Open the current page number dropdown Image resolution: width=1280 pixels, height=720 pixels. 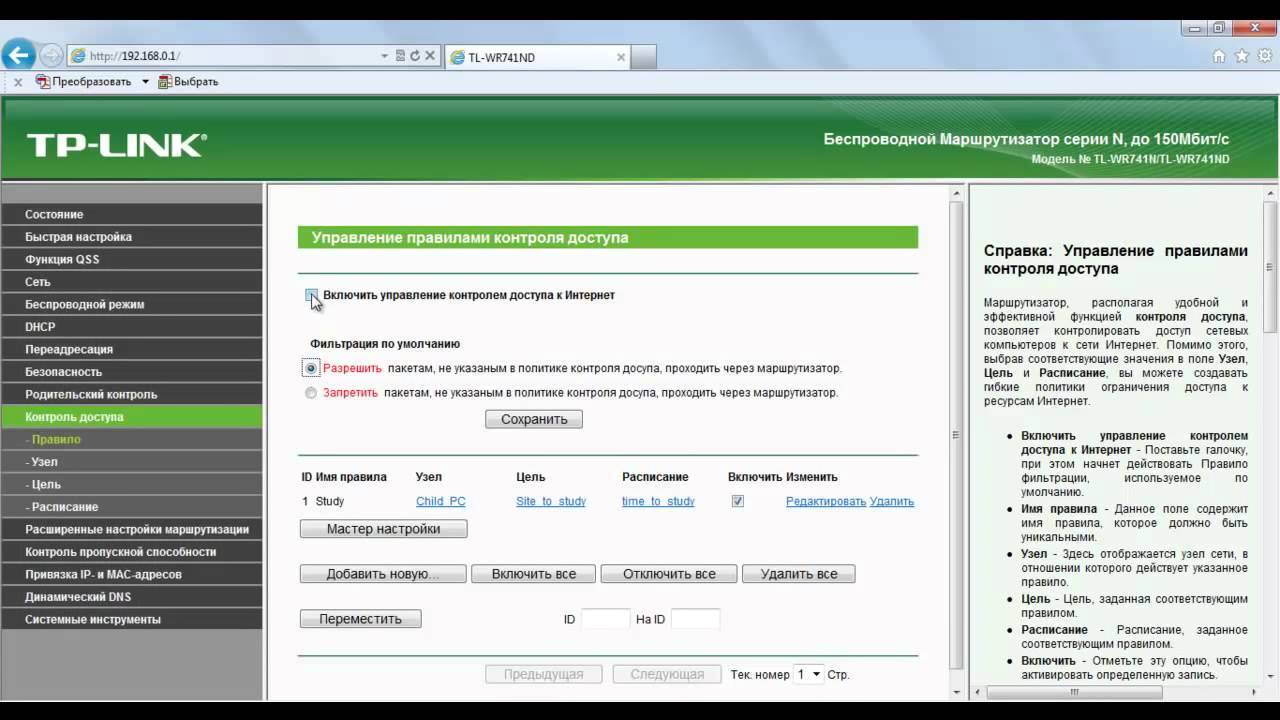(808, 674)
